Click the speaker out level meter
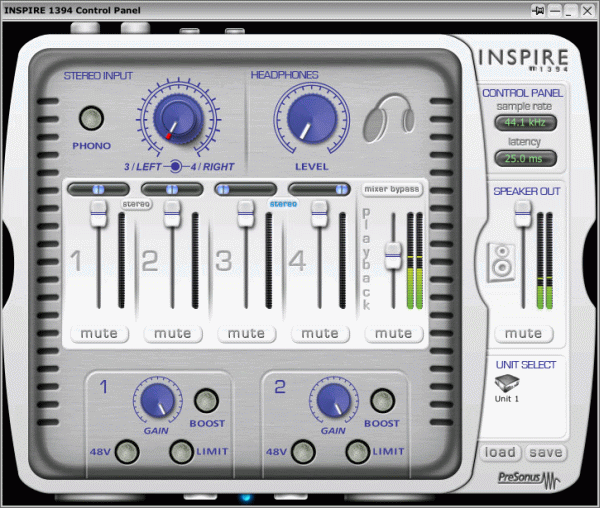The height and width of the screenshot is (508, 600). click(545, 260)
